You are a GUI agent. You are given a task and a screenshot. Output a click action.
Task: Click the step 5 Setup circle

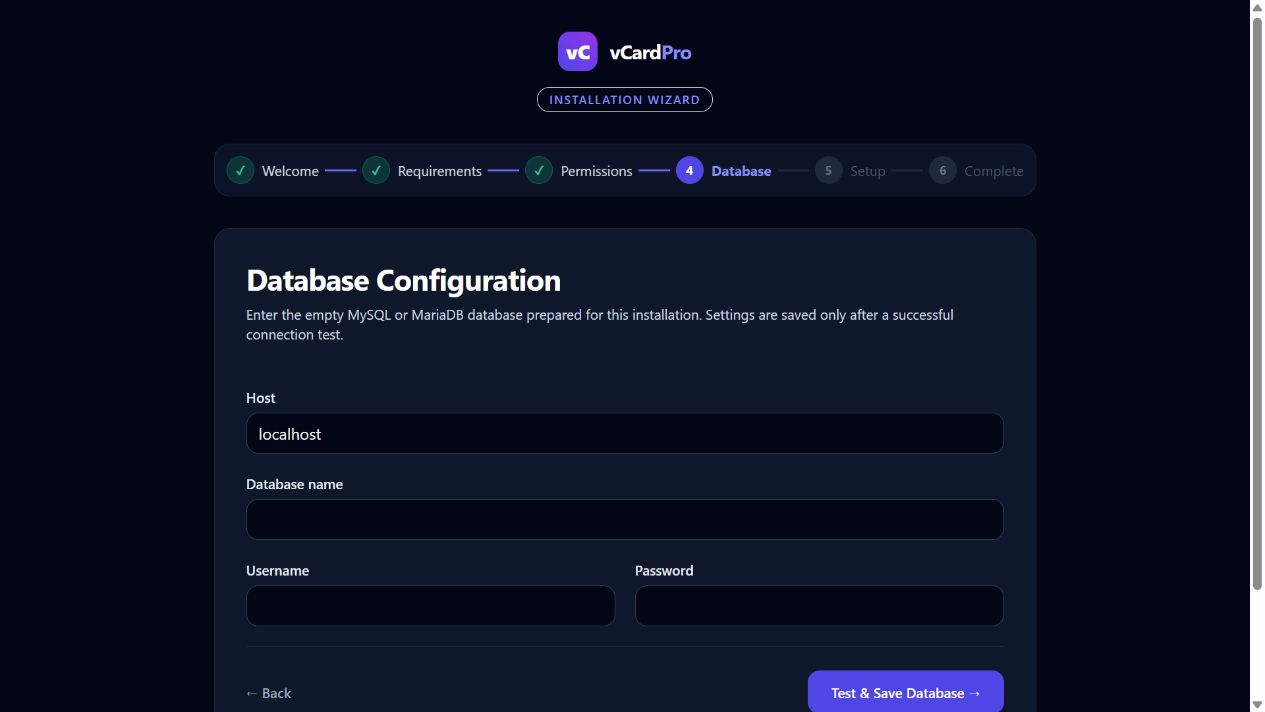coord(828,170)
